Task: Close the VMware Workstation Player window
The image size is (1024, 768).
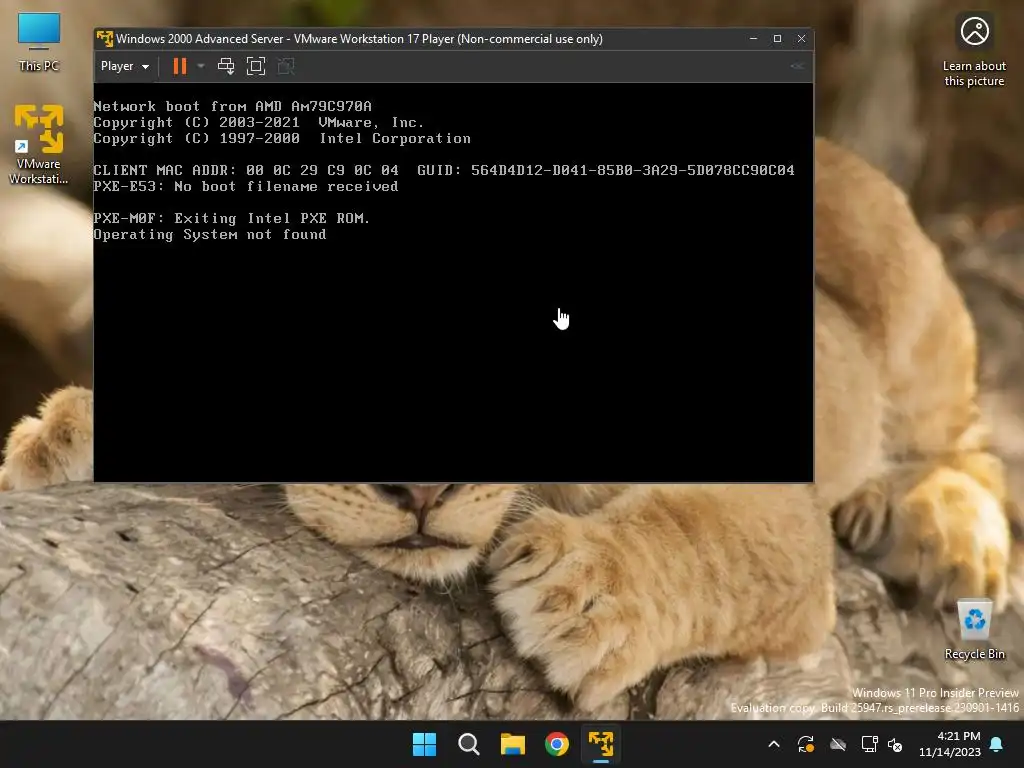Action: (801, 39)
